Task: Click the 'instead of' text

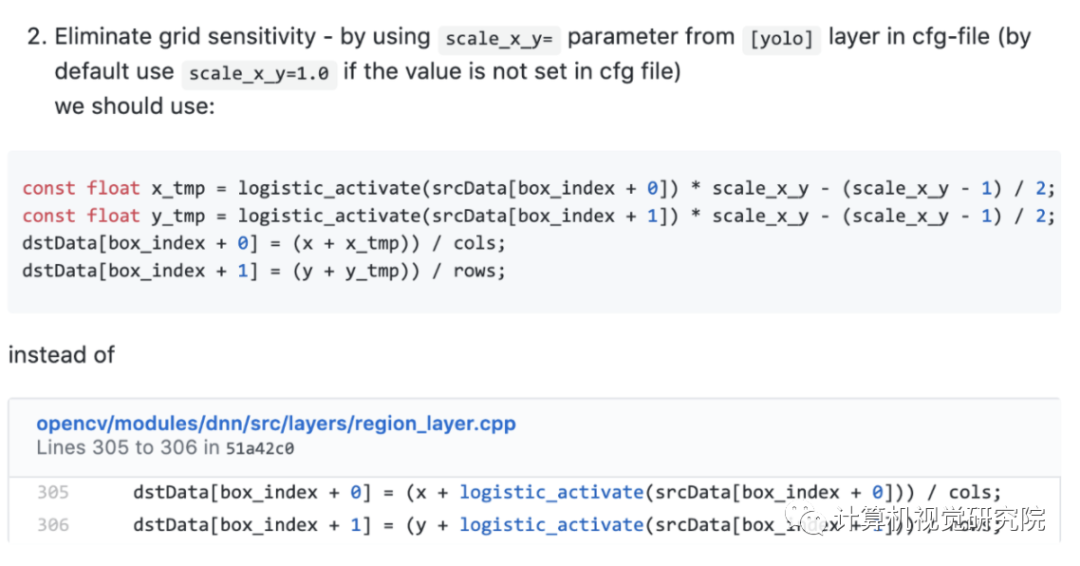Action: (61, 355)
